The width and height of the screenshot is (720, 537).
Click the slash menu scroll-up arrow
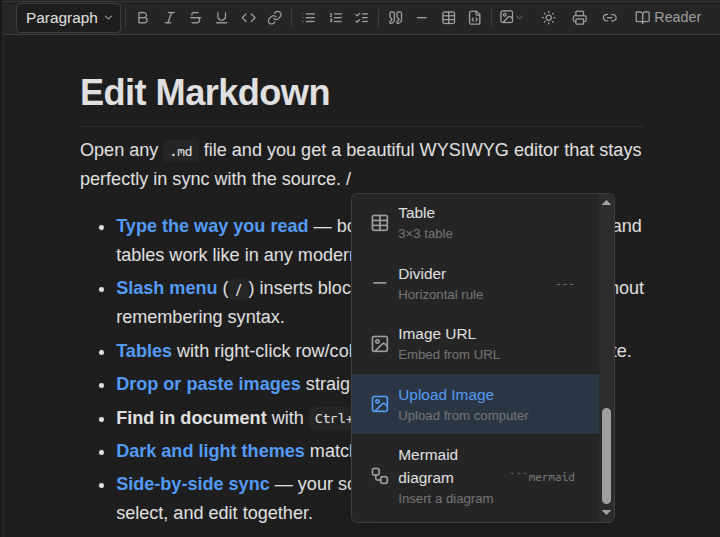607,203
